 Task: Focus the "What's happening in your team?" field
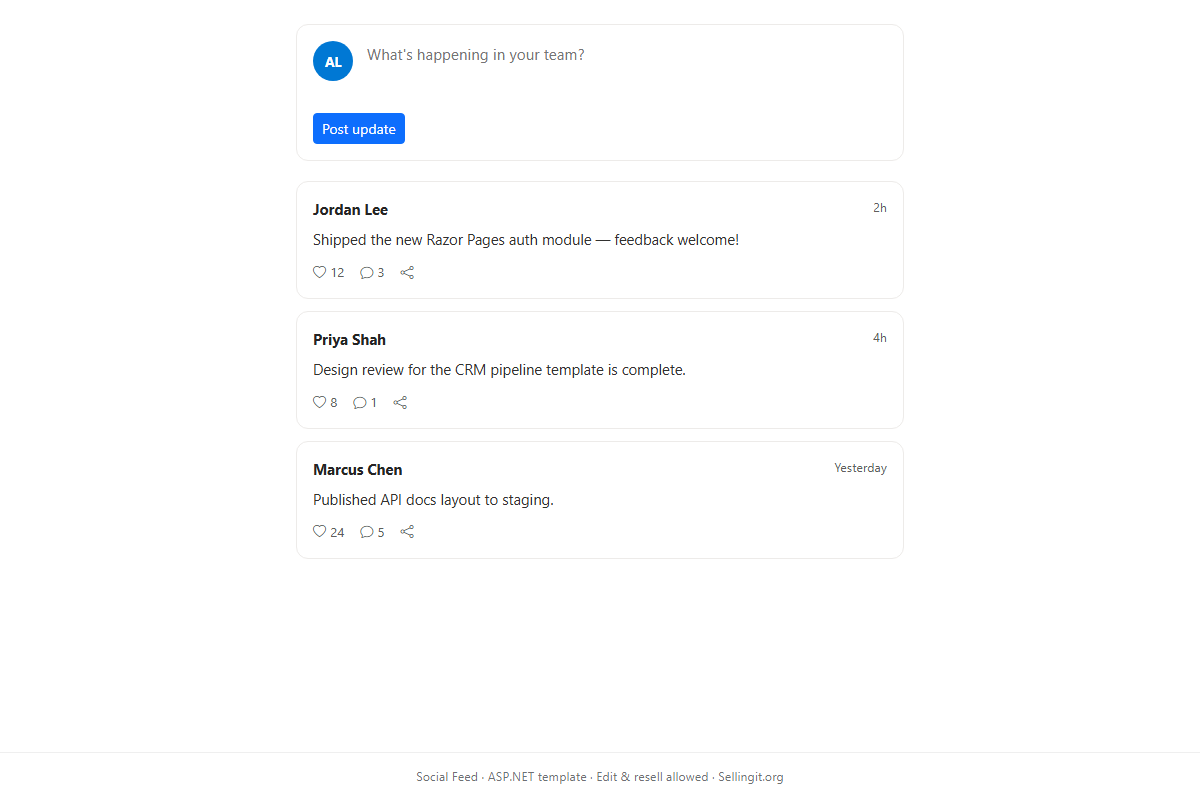coord(626,67)
